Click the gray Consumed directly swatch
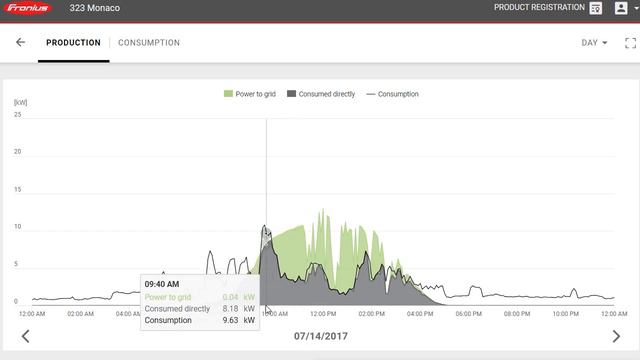 pos(291,94)
